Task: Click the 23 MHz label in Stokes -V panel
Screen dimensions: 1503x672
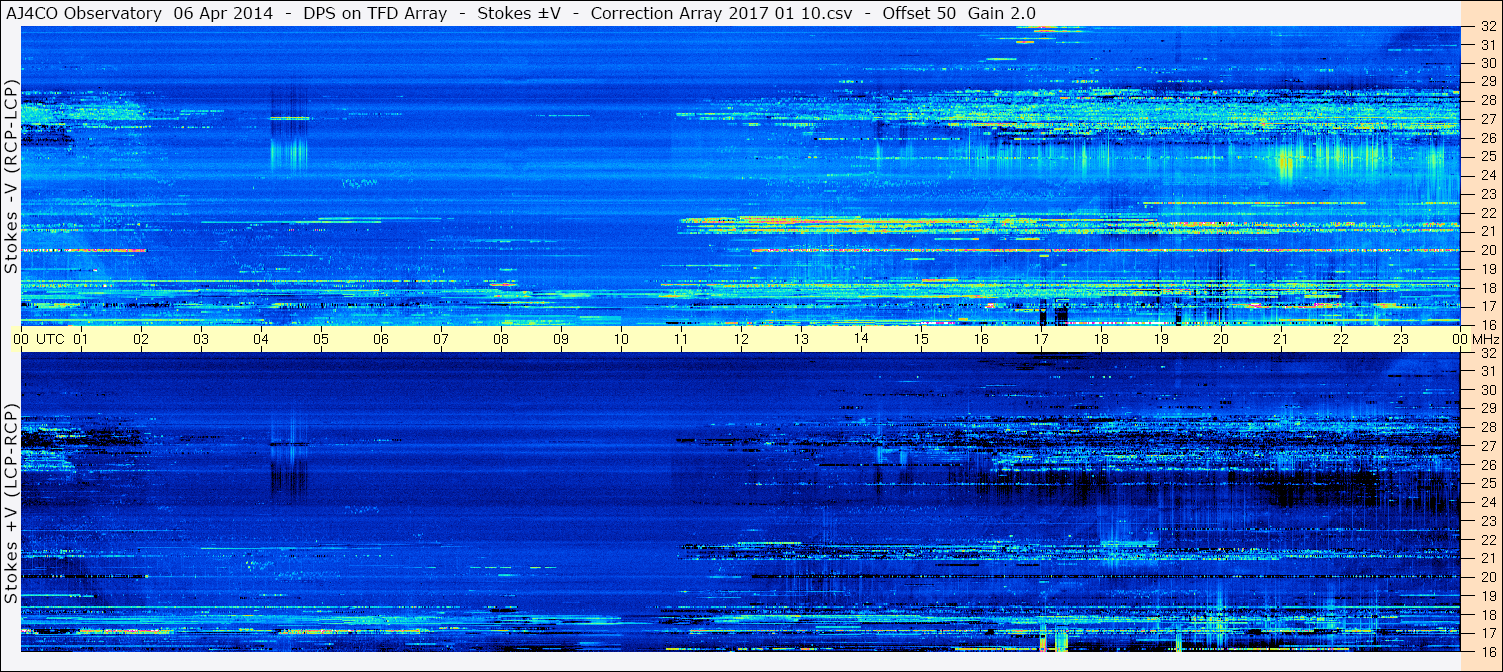Action: (1487, 194)
